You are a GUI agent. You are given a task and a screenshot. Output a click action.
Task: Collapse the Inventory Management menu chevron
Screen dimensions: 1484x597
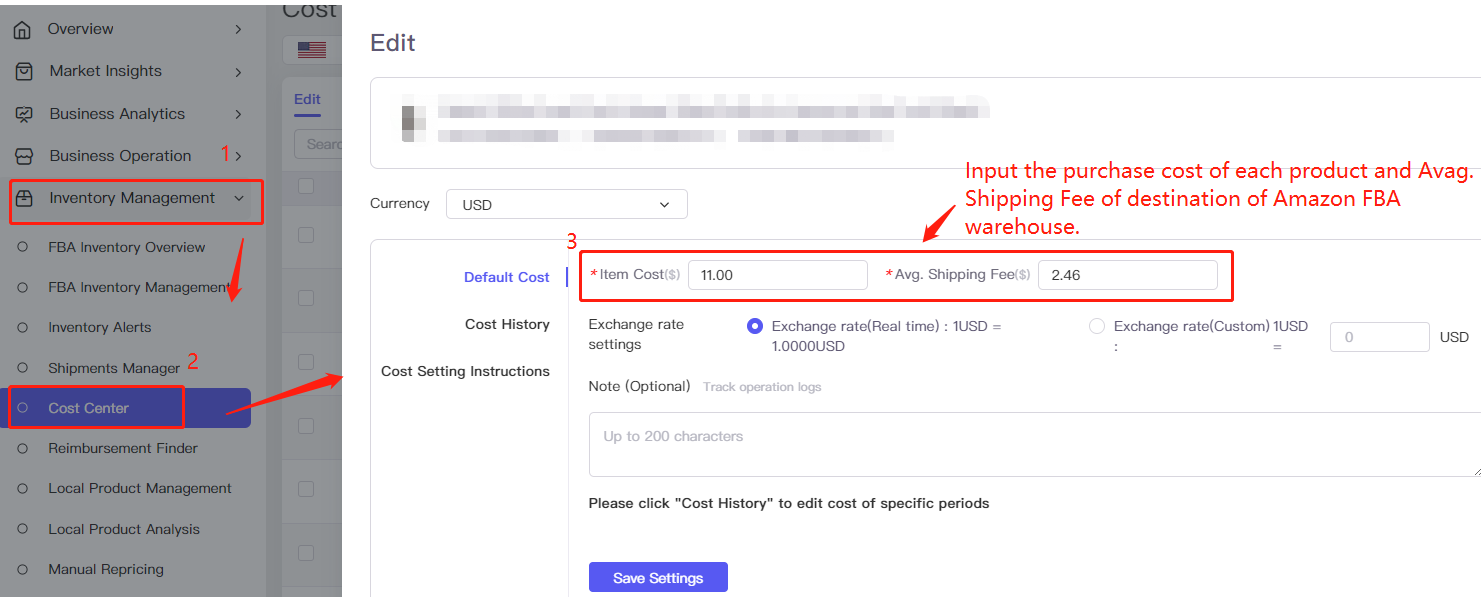point(239,198)
